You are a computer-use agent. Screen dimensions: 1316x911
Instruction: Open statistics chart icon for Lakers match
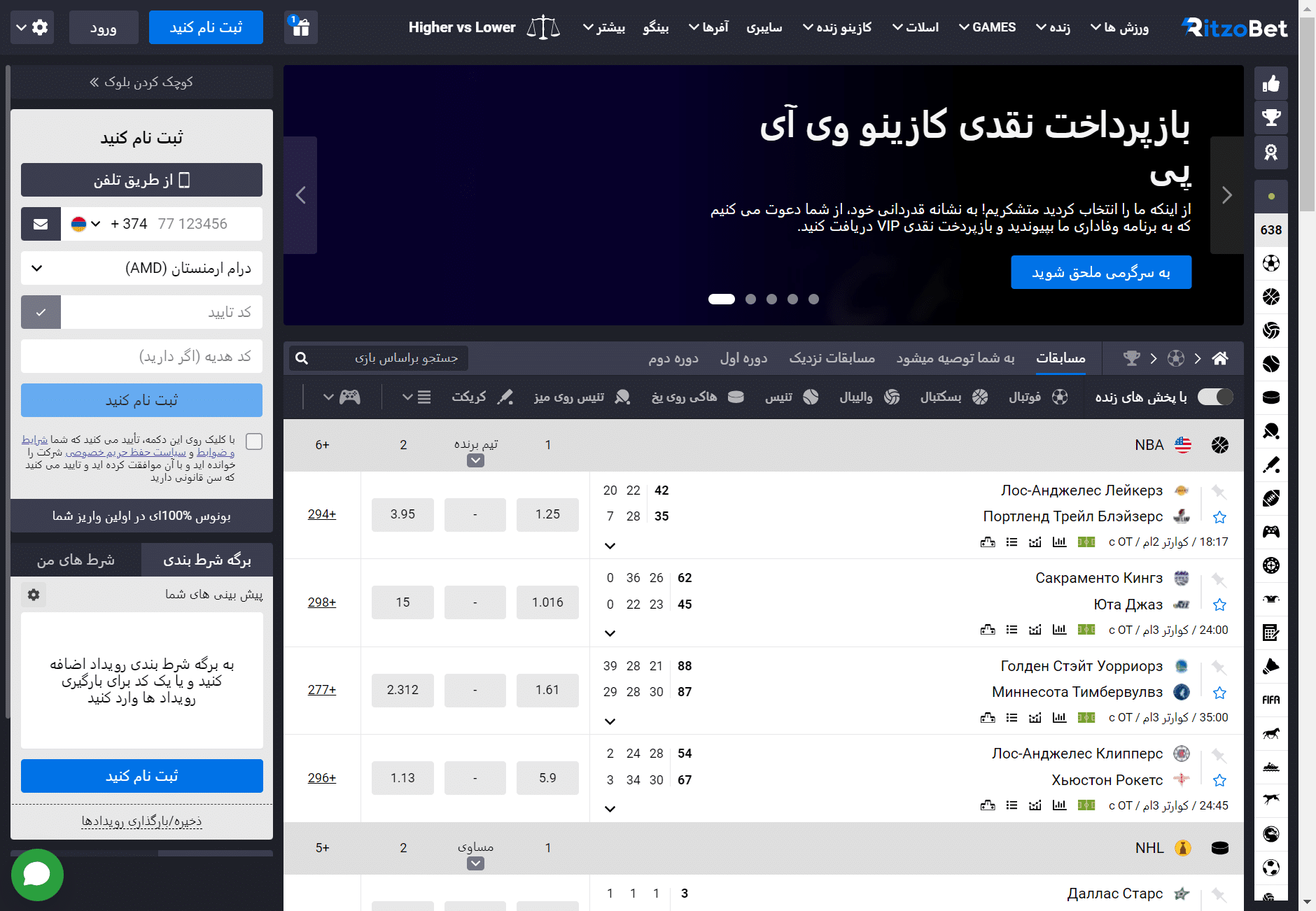[1059, 542]
